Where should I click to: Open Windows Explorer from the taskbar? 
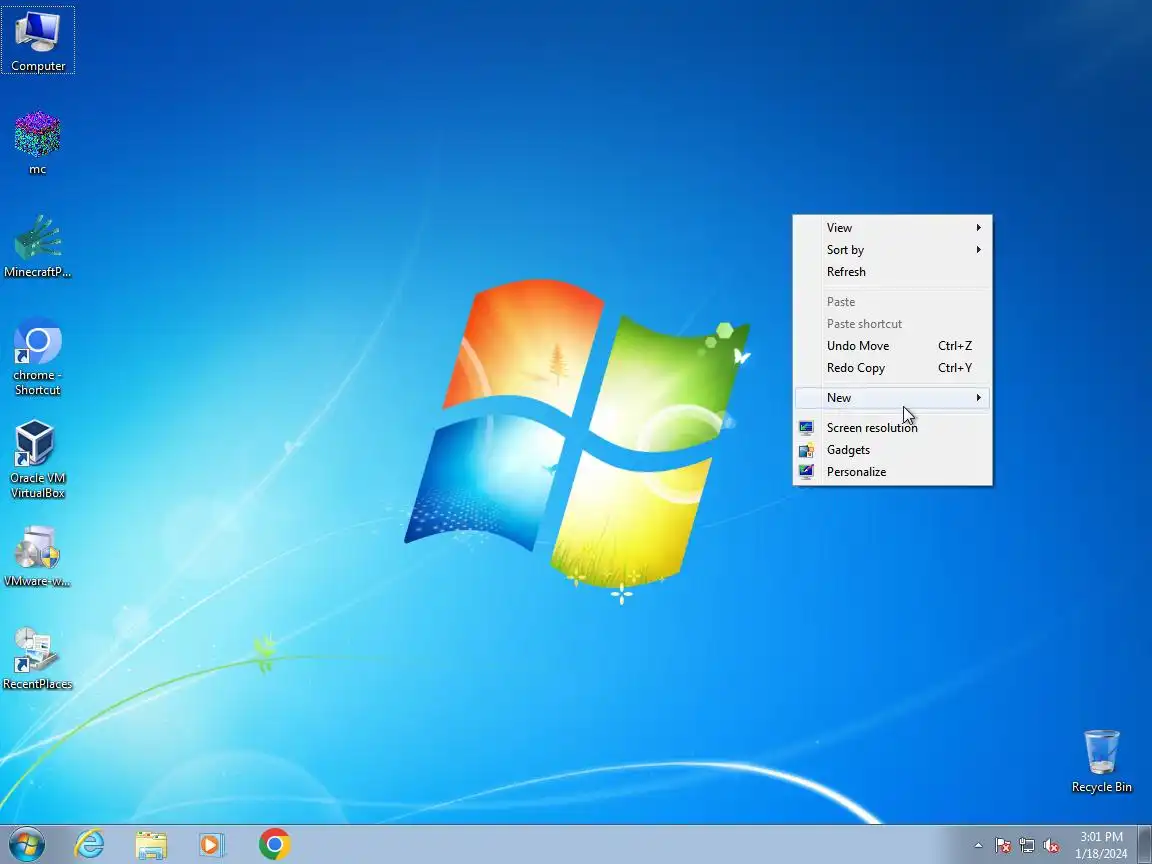pos(151,844)
